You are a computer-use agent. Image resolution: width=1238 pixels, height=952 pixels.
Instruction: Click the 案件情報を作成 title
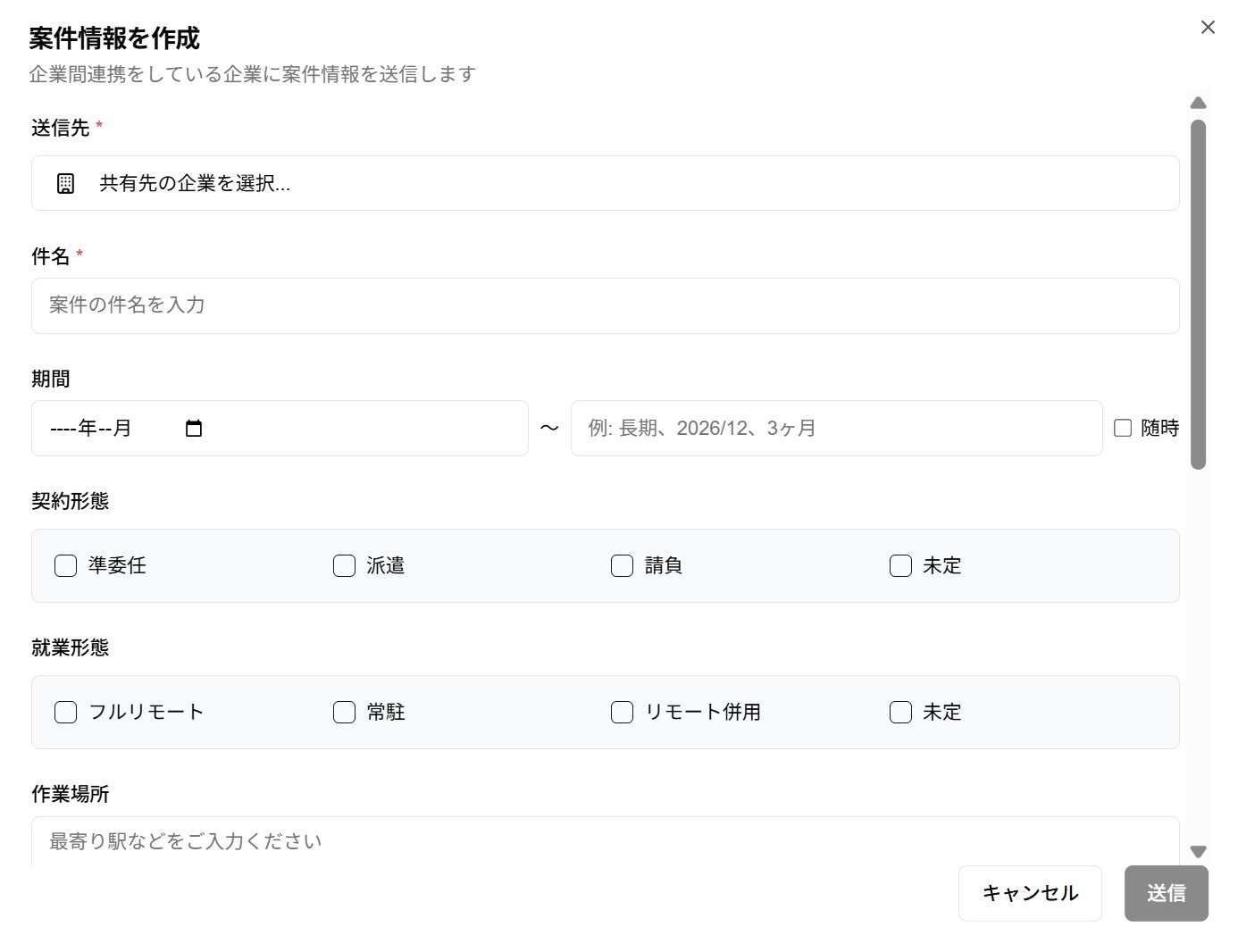(x=114, y=38)
